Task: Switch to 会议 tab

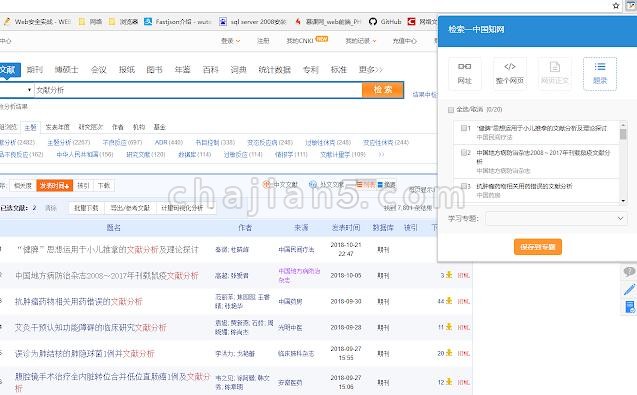Action: coord(98,69)
